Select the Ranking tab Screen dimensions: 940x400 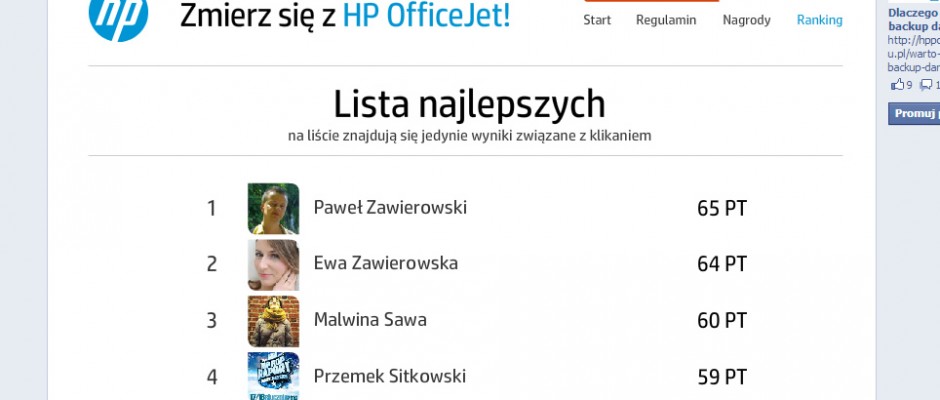[820, 20]
